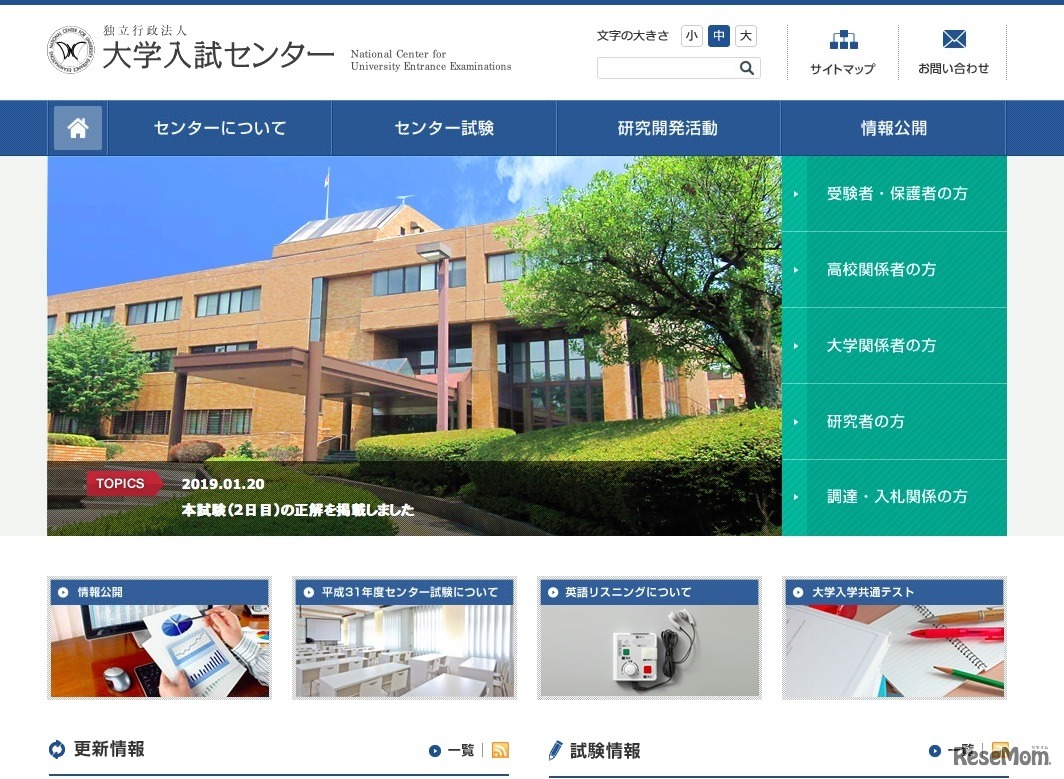Viewport: 1064px width, 779px height.
Task: Open the センター試験 menu item
Action: (442, 128)
